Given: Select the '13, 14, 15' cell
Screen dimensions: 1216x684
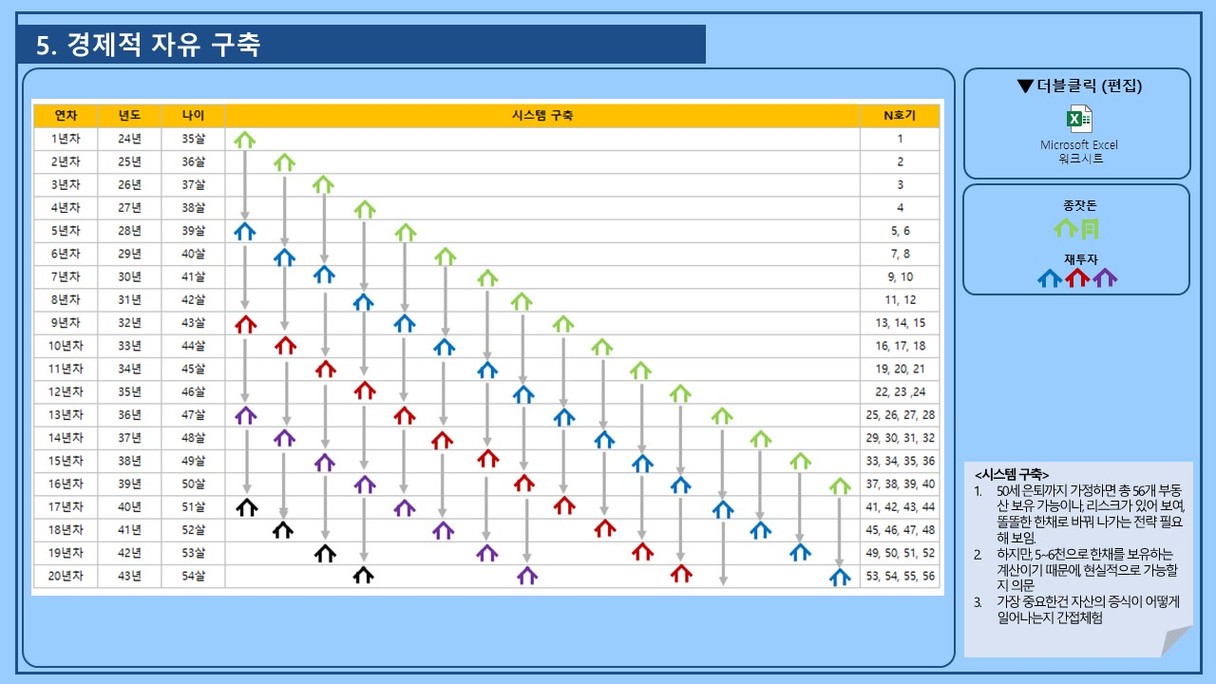Looking at the screenshot, I should click(x=899, y=323).
